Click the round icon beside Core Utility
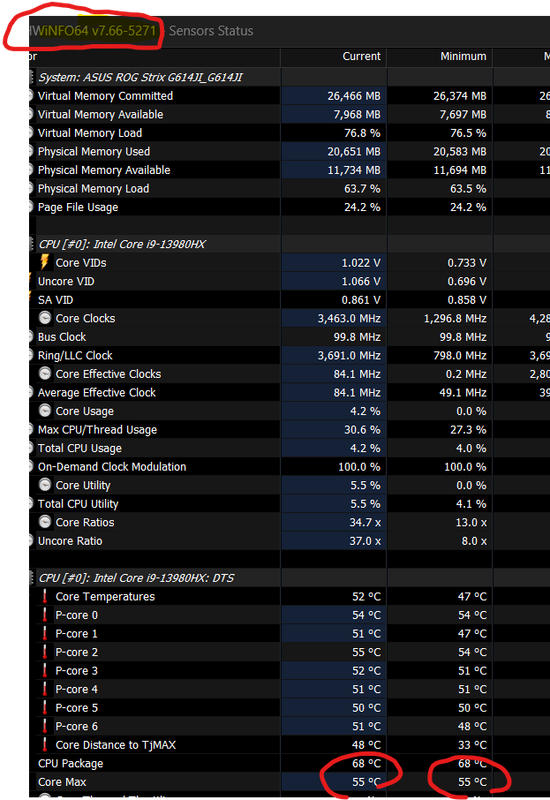Viewport: 550px width, 800px height. (45, 485)
